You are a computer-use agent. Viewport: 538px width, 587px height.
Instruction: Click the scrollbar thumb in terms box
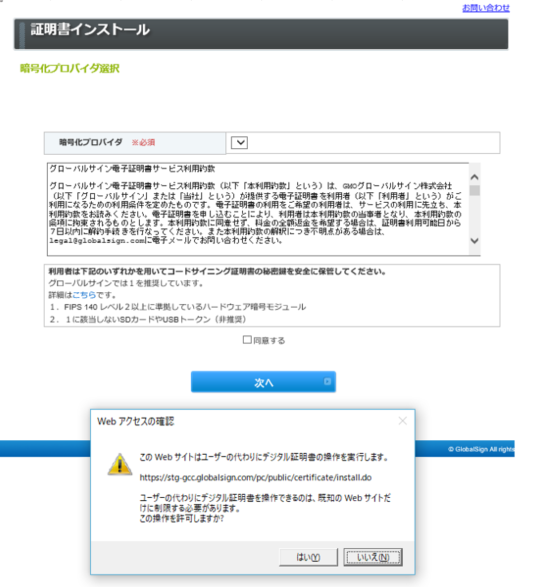(475, 190)
